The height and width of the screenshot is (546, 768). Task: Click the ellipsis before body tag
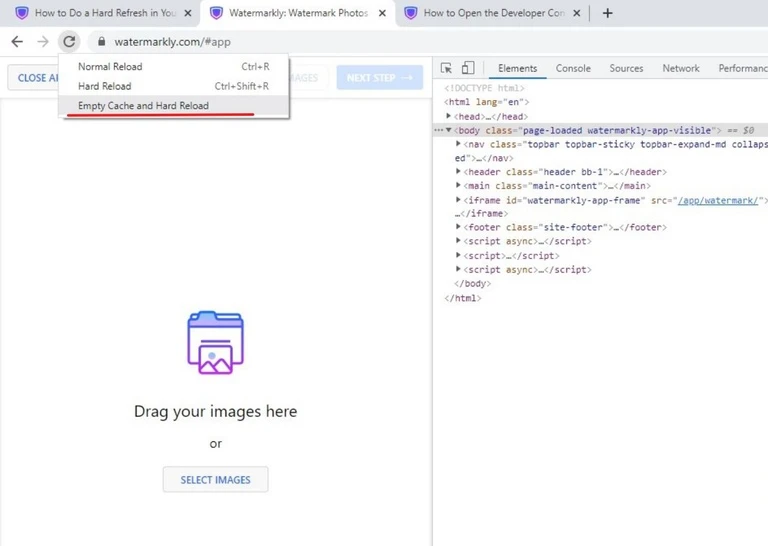(438, 130)
